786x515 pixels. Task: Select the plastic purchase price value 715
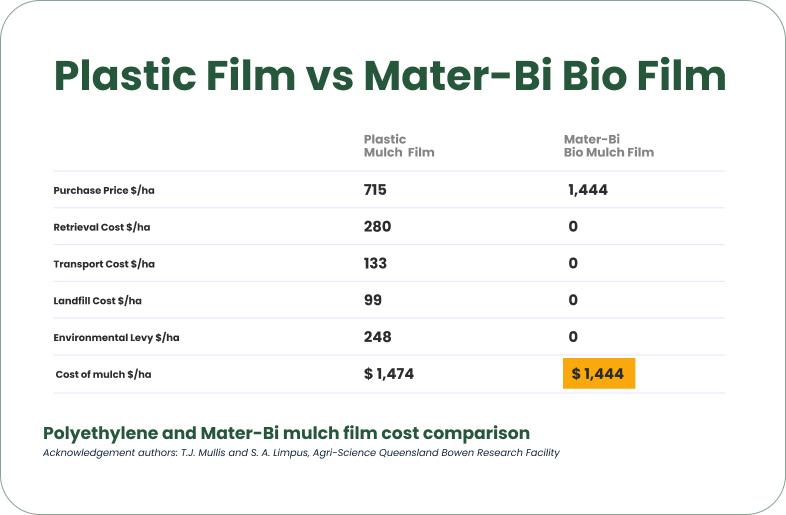[x=375, y=190]
